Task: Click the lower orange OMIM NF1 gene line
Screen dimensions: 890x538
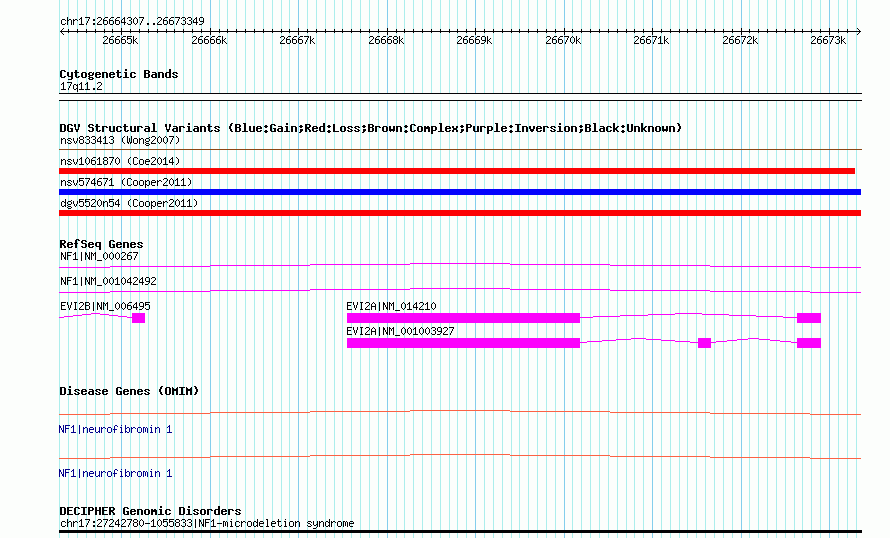Action: click(460, 456)
